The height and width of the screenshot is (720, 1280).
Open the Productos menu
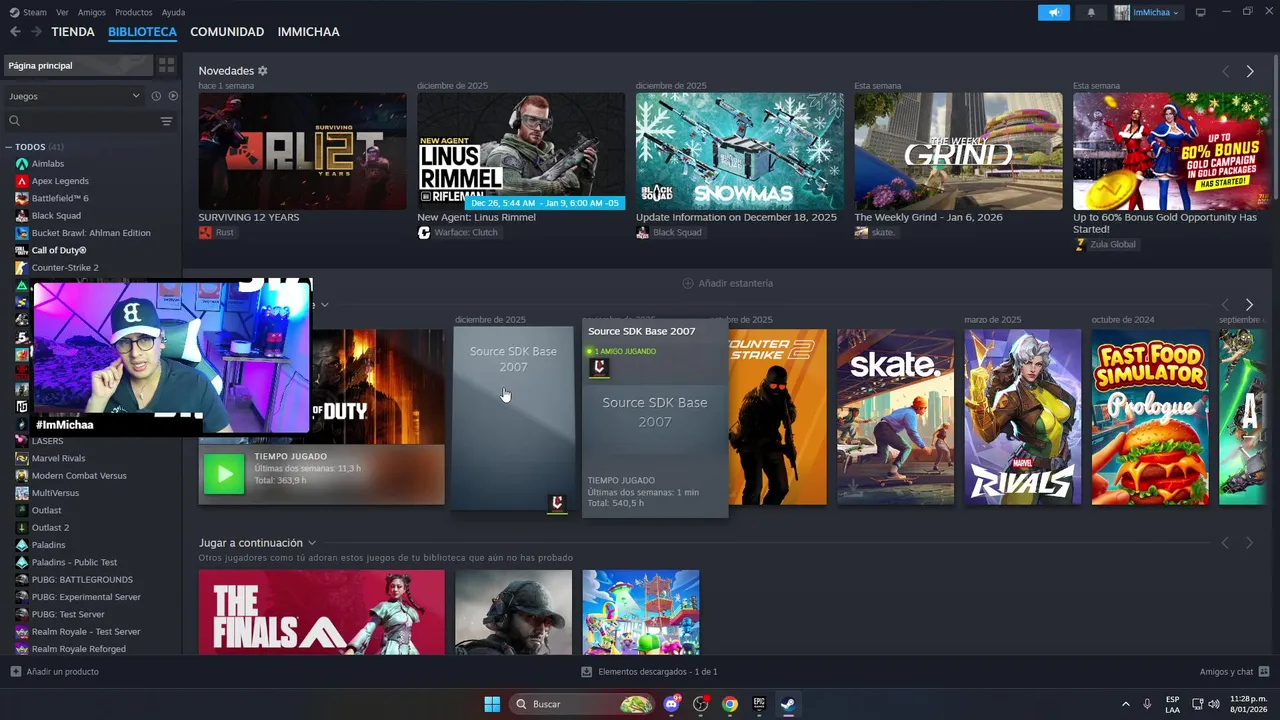point(134,12)
